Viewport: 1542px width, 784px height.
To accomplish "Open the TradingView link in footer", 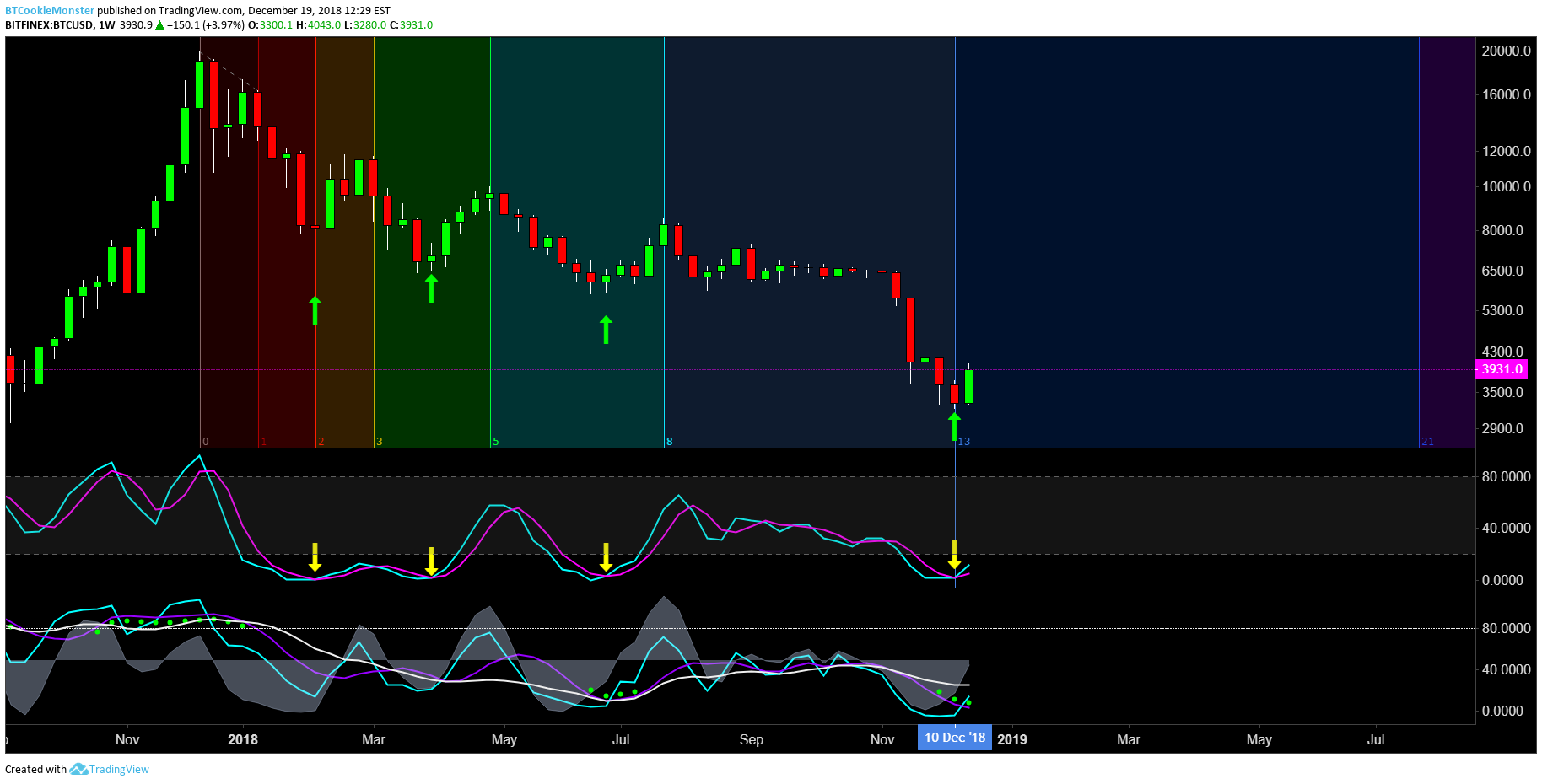I will click(x=119, y=769).
